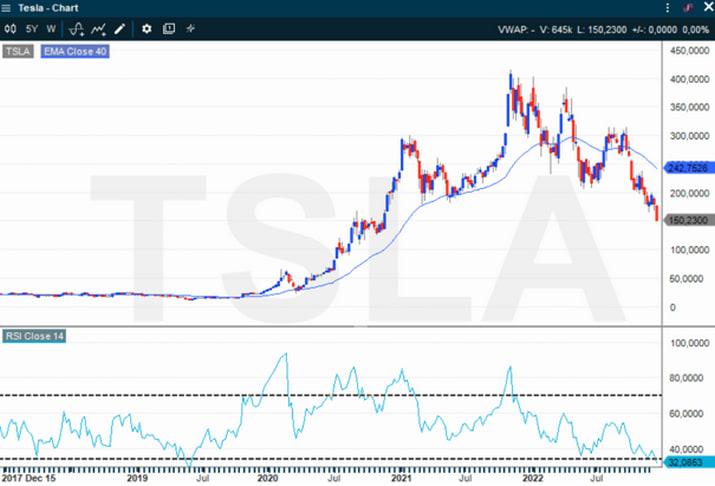
Task: Click the 200,0000 price axis label
Action: pyautogui.click(x=689, y=193)
